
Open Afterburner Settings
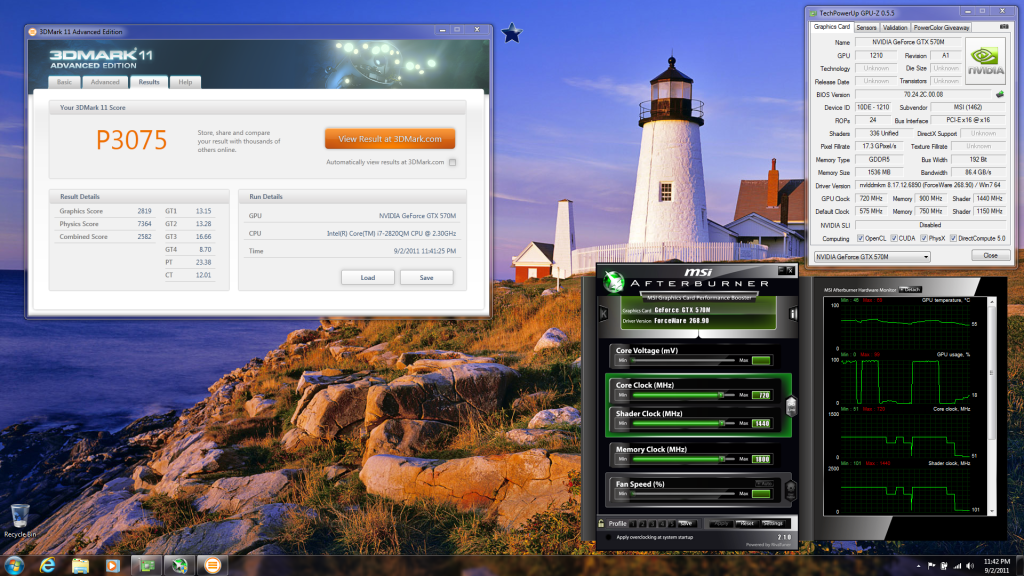tap(773, 524)
